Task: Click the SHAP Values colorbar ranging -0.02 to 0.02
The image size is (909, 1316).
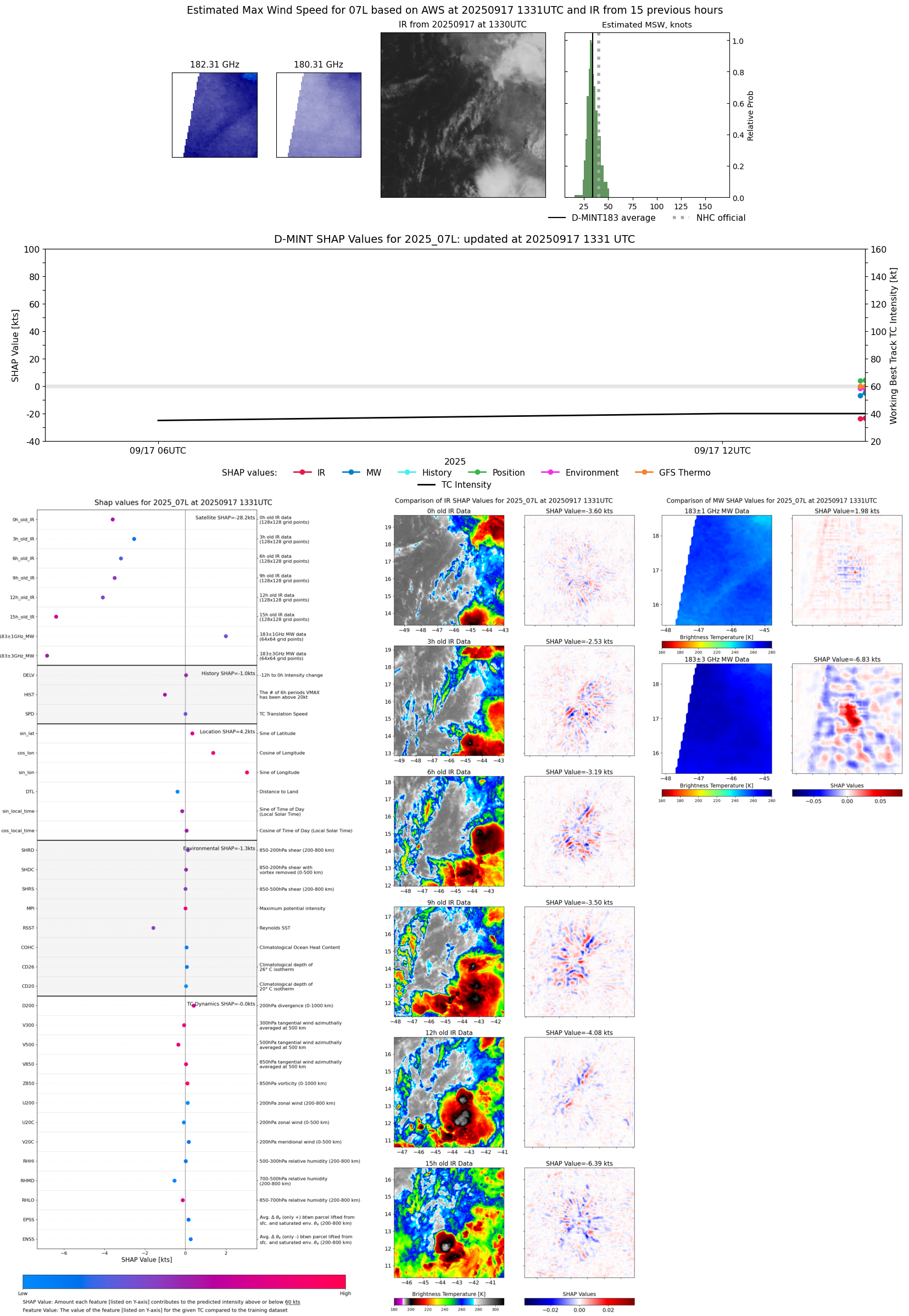Action: pos(579,1302)
